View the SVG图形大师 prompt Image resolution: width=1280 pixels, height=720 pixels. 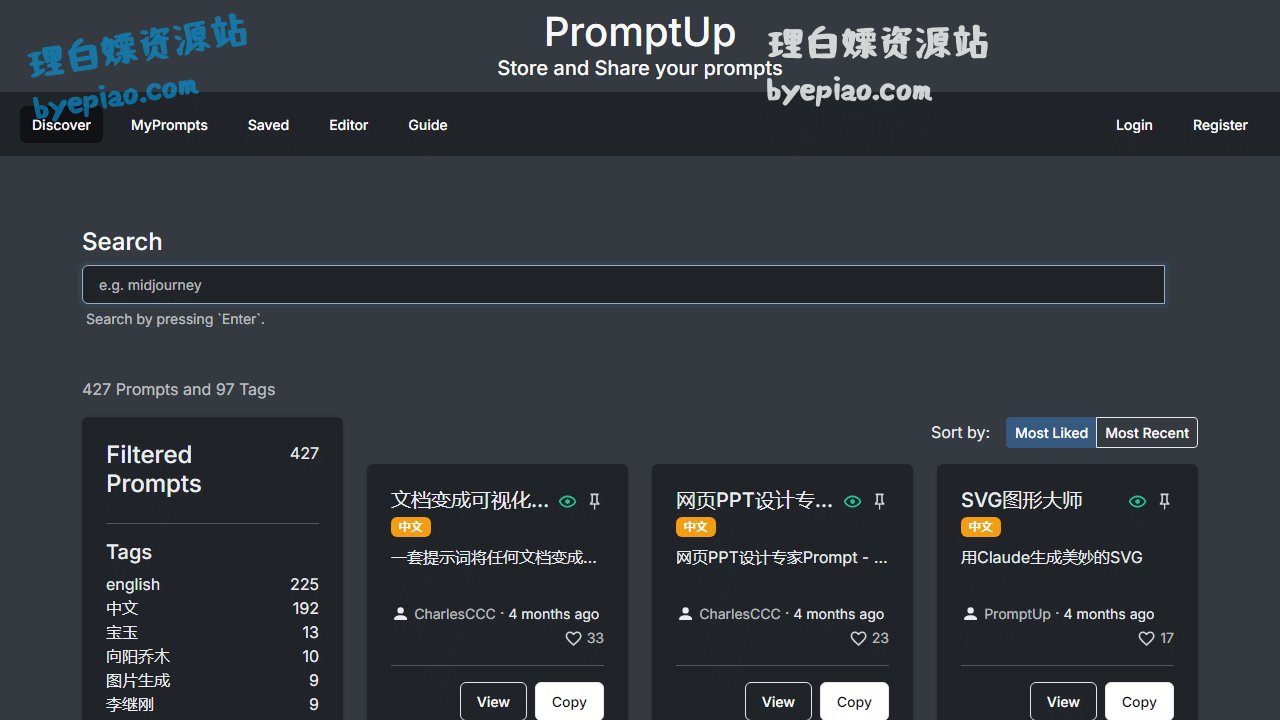(1063, 702)
